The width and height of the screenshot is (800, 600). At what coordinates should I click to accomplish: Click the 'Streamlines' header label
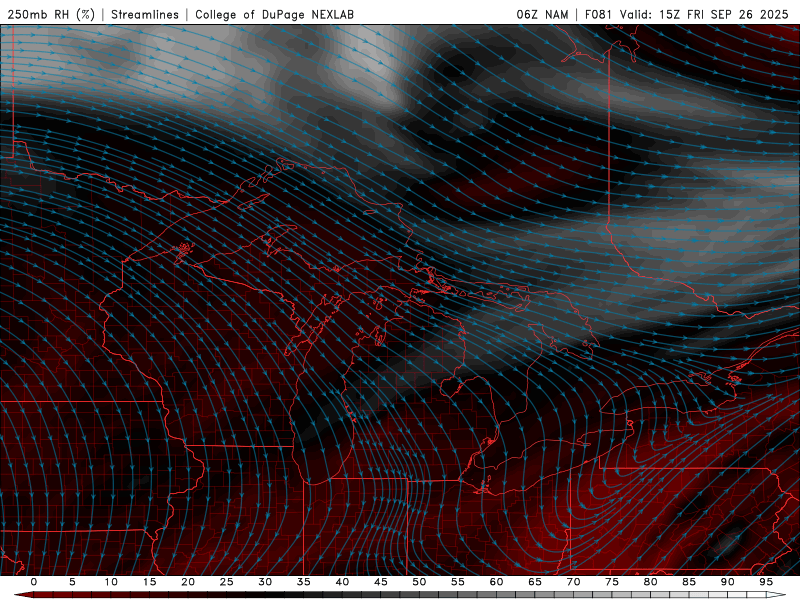[145, 14]
